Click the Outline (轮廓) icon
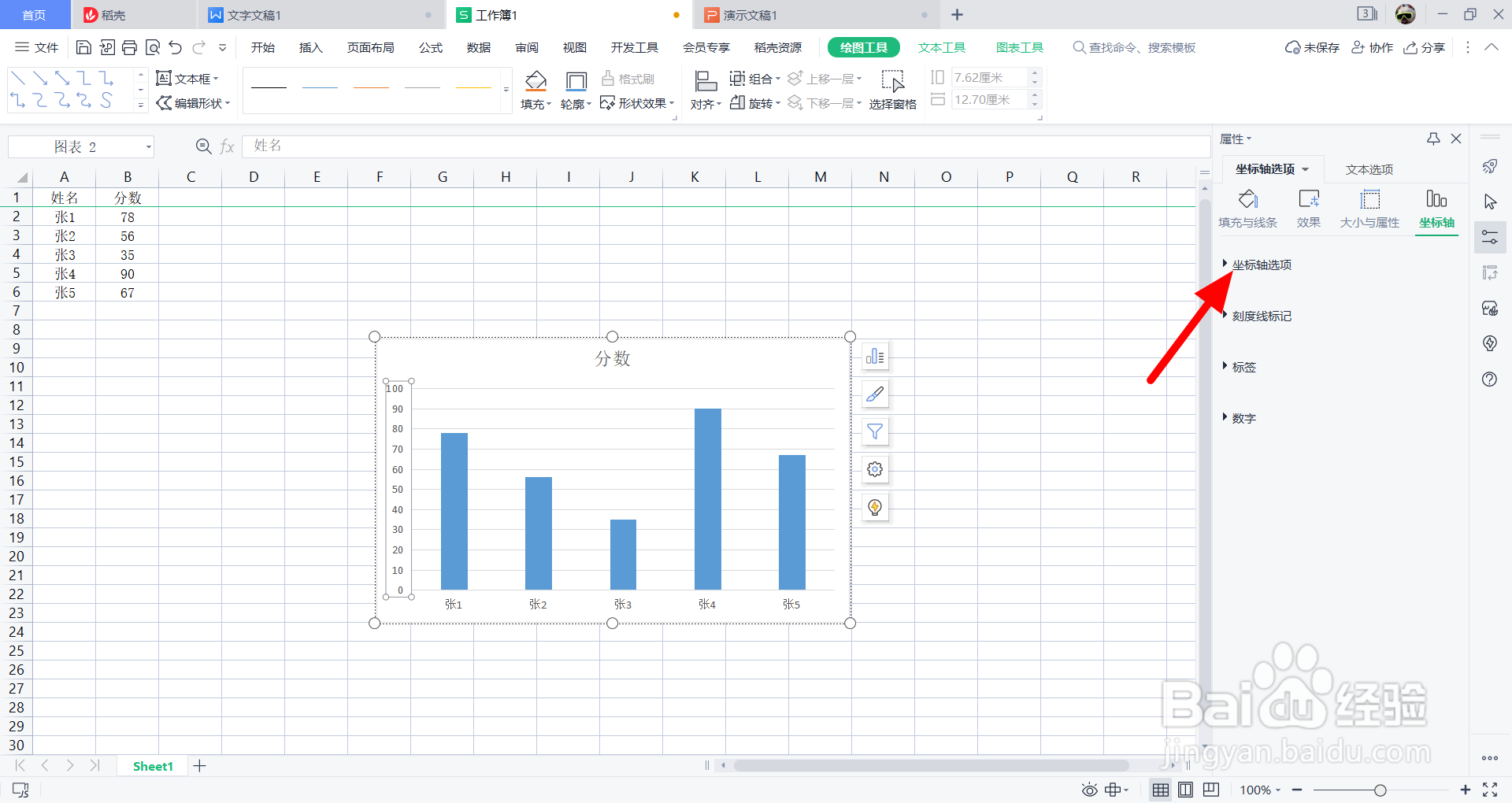This screenshot has width=1512, height=803. 576,81
